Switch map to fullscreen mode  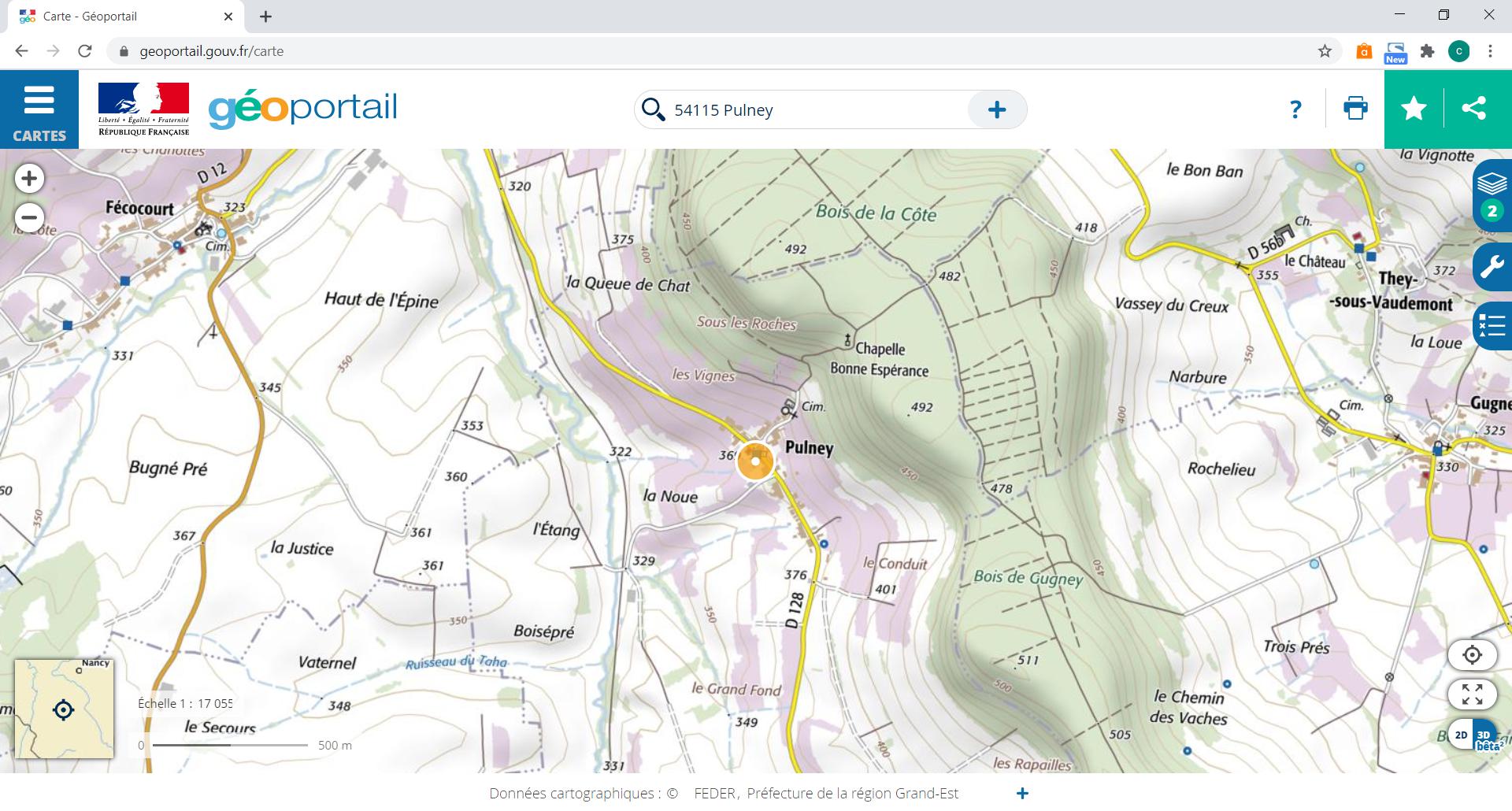(1472, 694)
